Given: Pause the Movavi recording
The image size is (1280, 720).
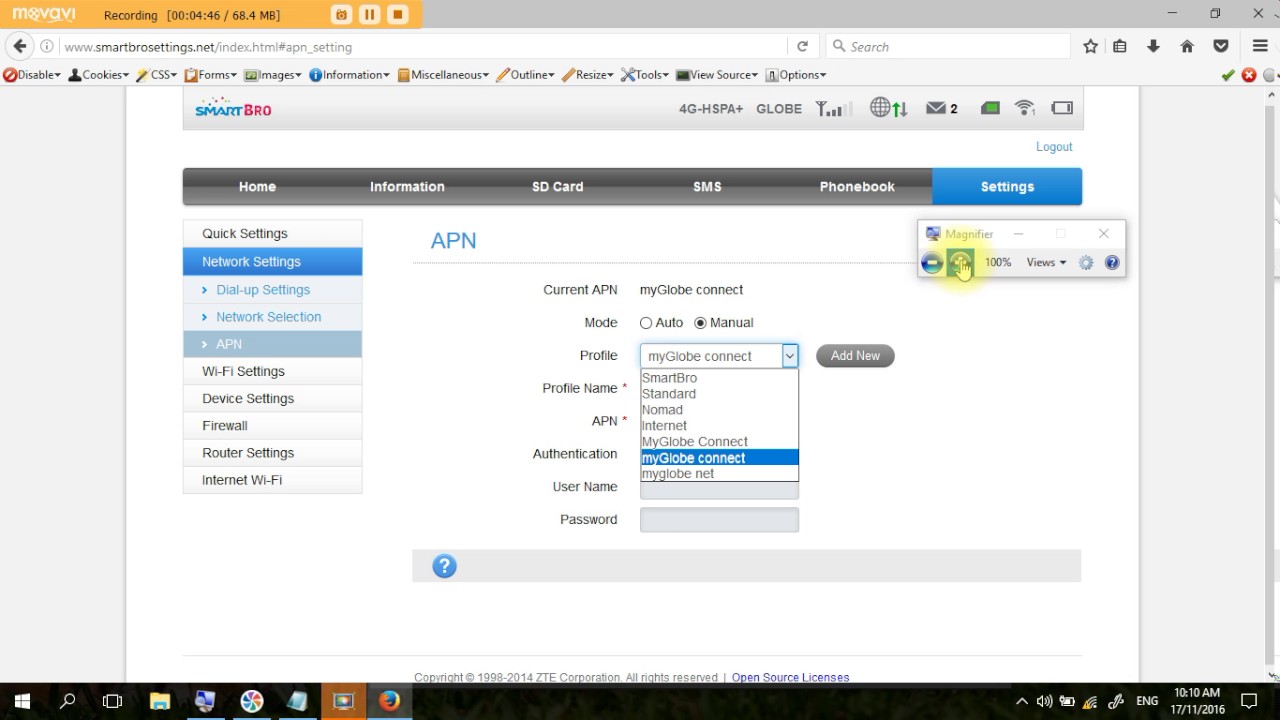Looking at the screenshot, I should coord(369,14).
